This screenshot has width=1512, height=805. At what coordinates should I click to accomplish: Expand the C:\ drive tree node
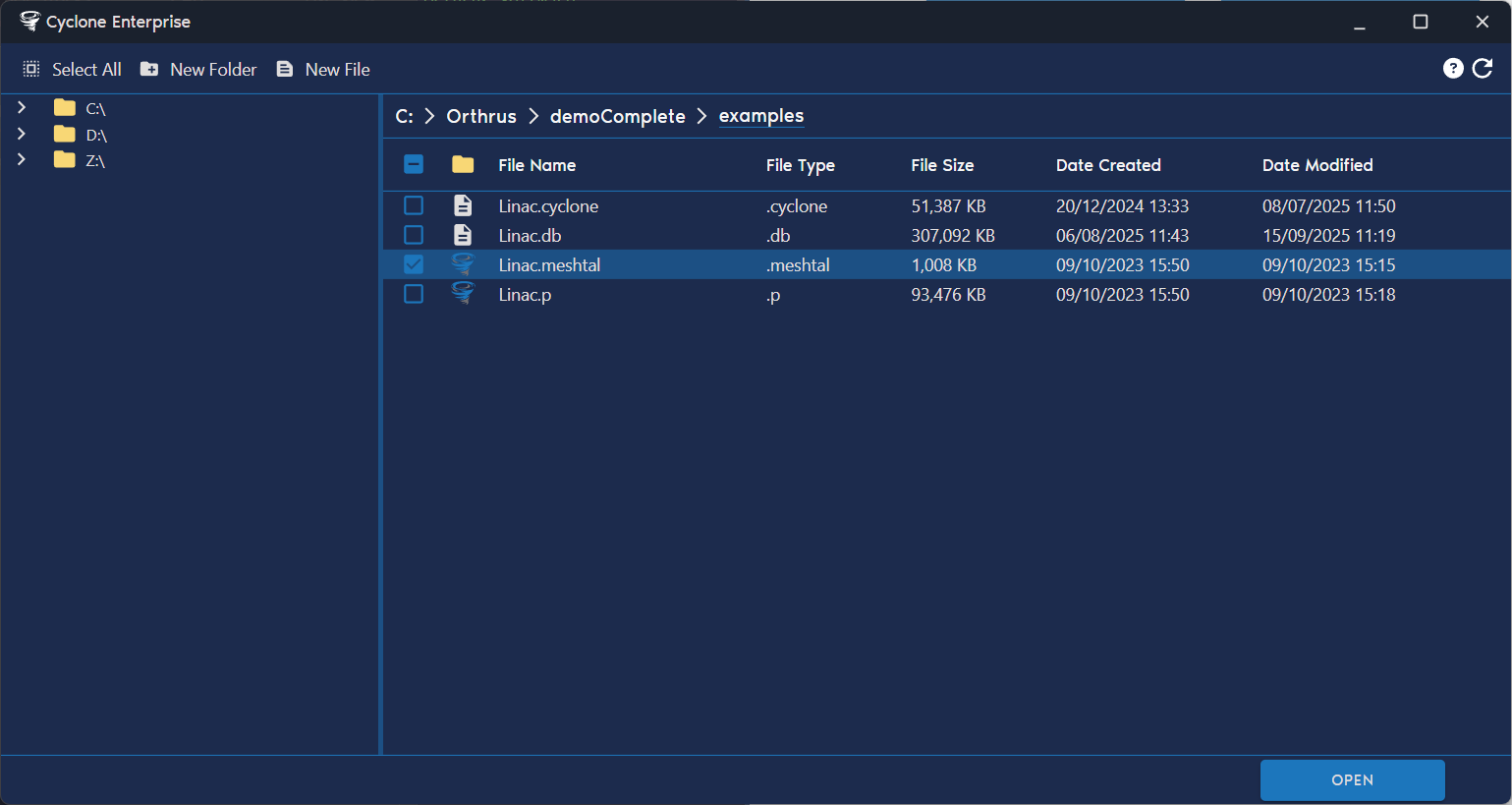click(x=22, y=107)
